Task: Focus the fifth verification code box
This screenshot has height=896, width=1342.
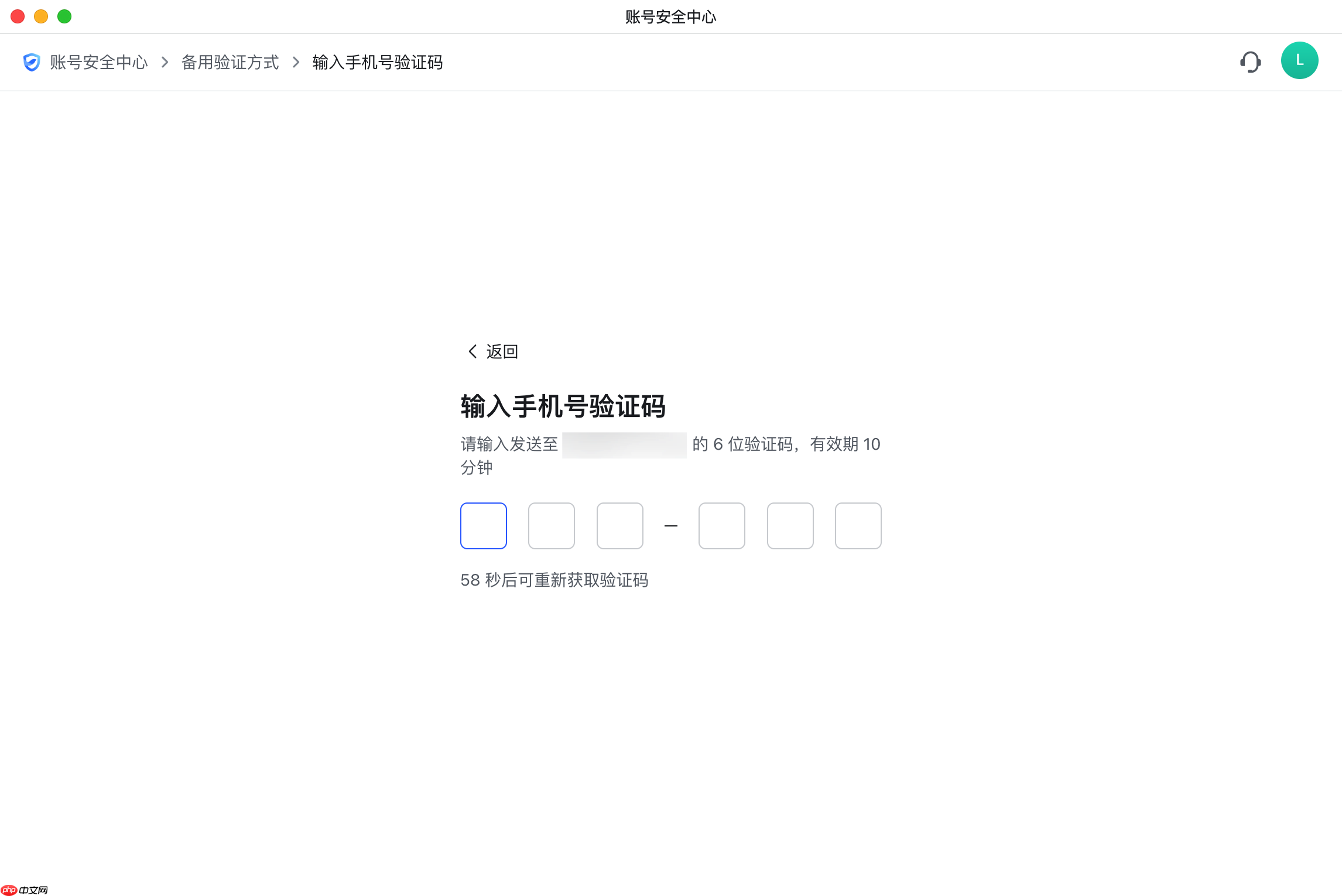Action: [790, 526]
